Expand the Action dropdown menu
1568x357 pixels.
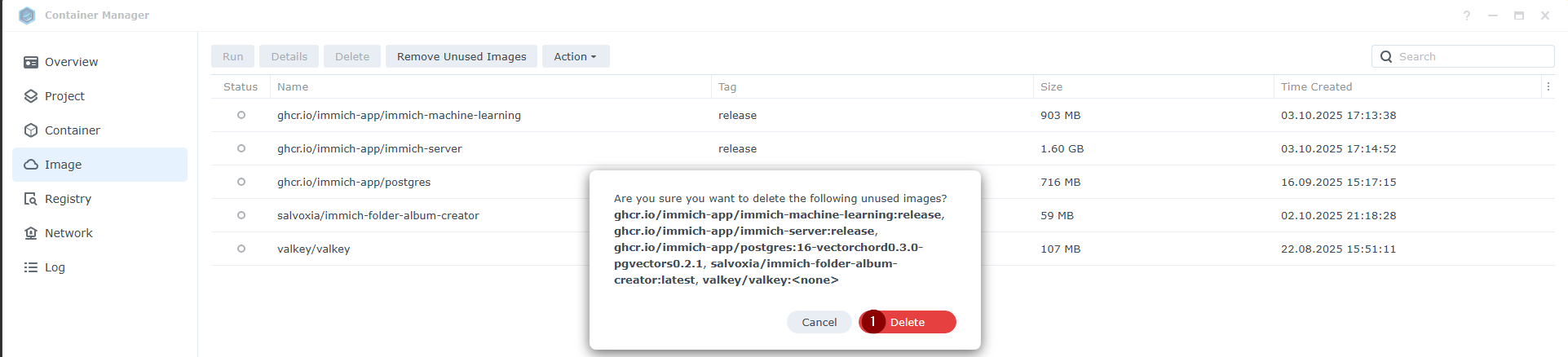[x=575, y=56]
